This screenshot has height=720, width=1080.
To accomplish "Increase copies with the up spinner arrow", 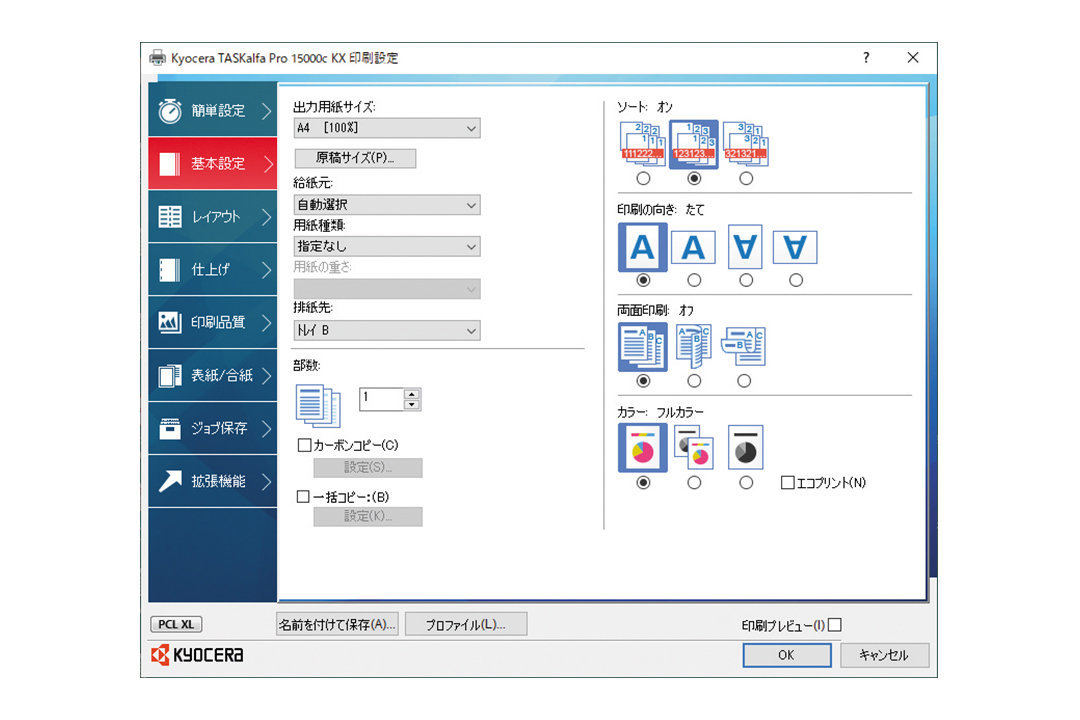I will point(412,395).
